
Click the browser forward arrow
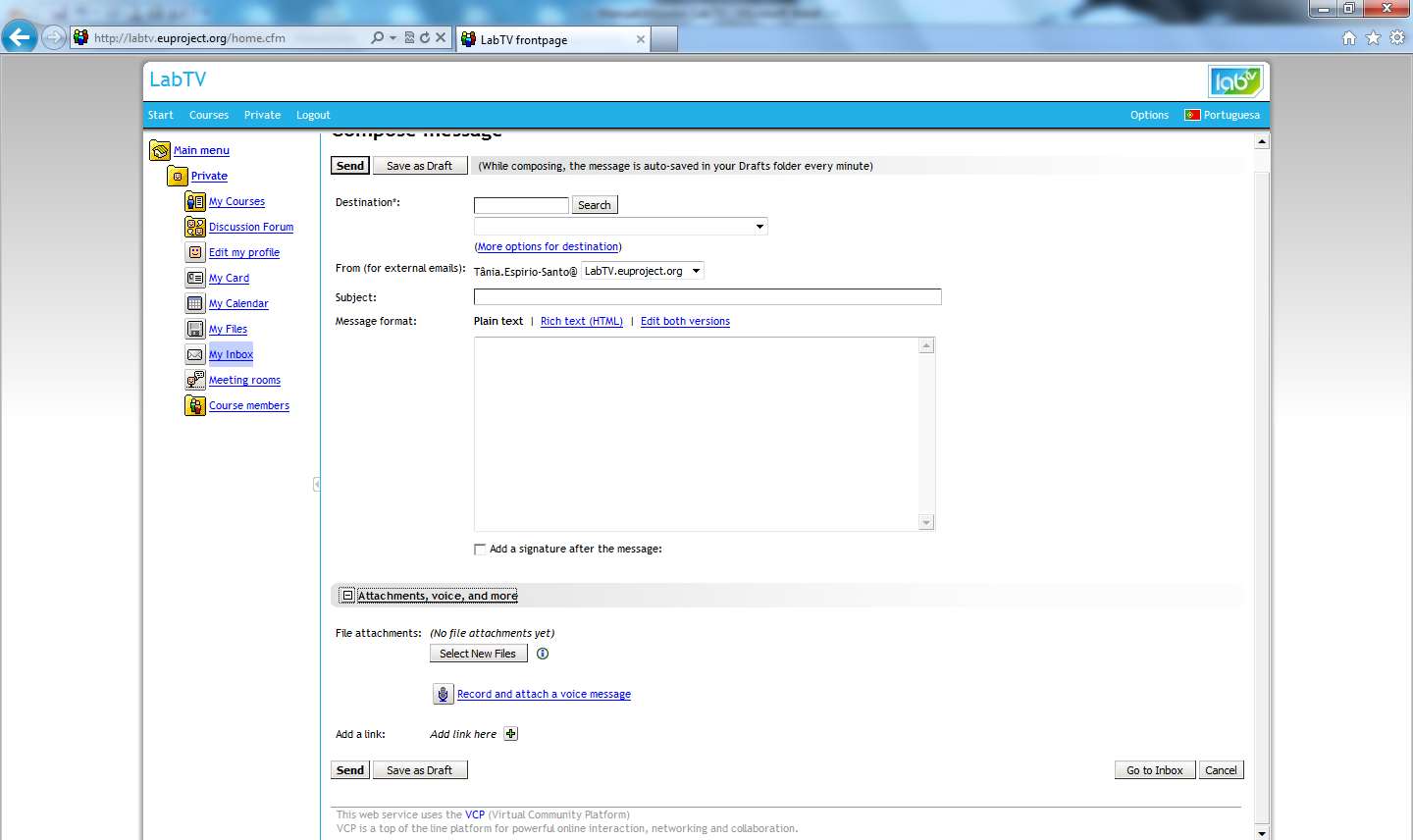54,38
